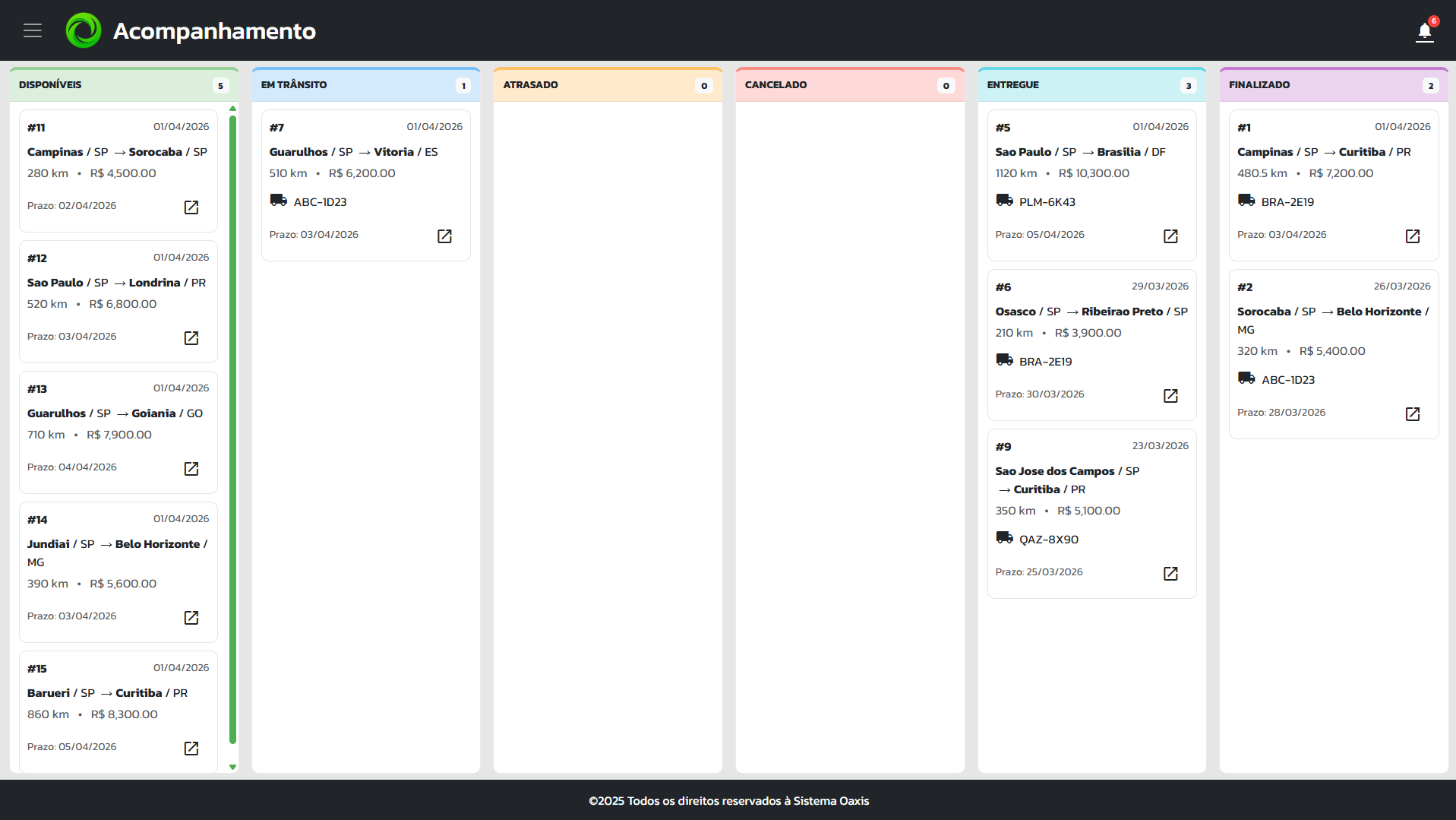
Task: Open details icon on freight #12
Action: [191, 338]
